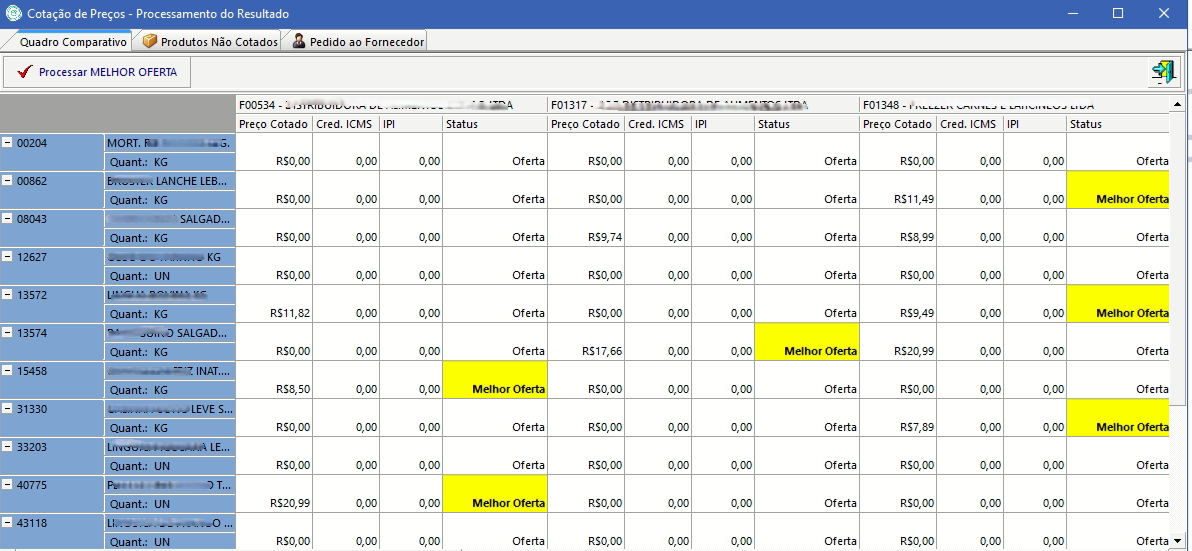Click the Processar MELHOR OFERTA button
The height and width of the screenshot is (551, 1192).
coord(97,72)
